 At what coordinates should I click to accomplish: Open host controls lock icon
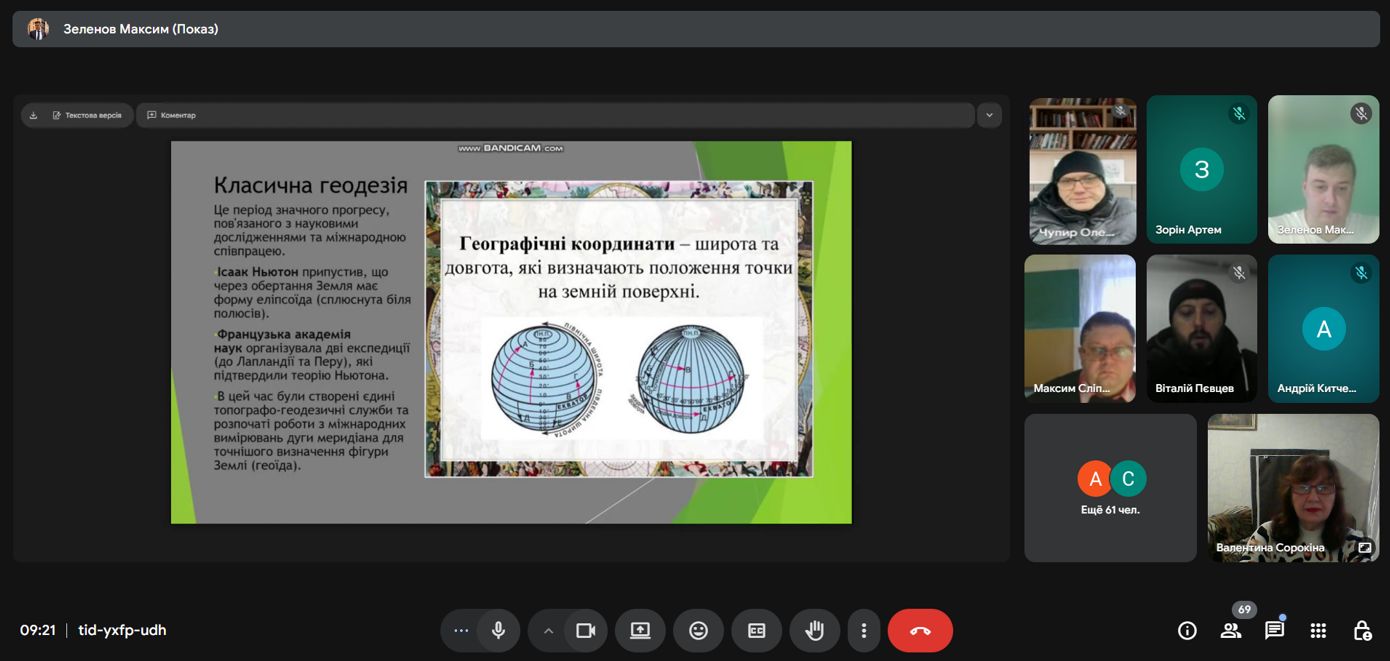pos(1362,630)
